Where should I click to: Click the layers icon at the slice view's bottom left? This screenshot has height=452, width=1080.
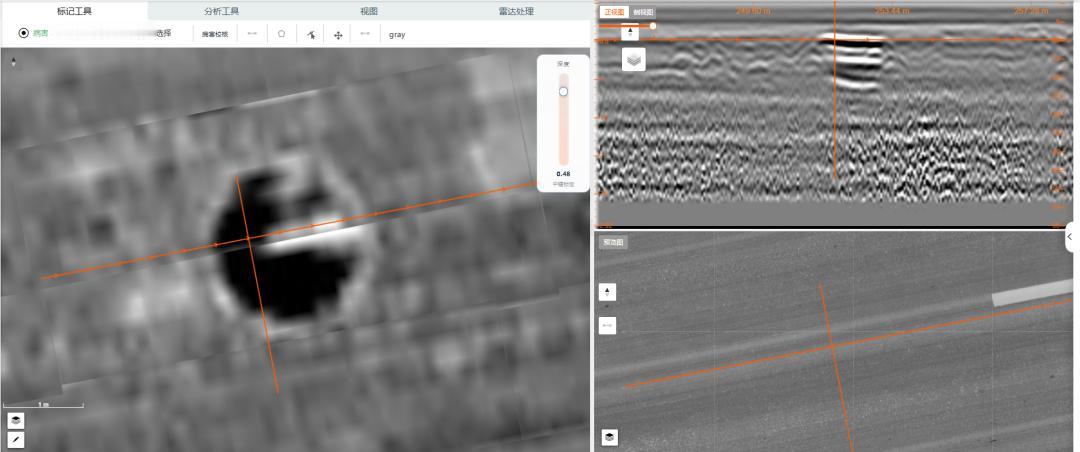click(16, 420)
